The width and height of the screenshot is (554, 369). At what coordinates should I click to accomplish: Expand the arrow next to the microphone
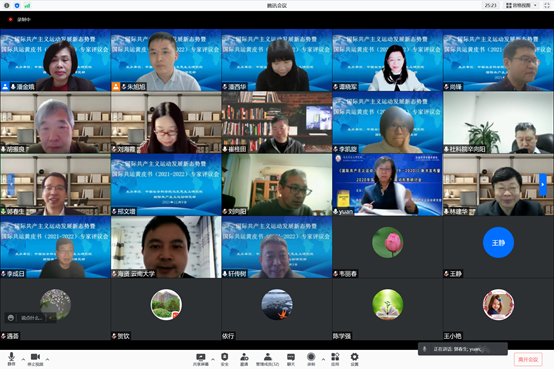coord(23,359)
